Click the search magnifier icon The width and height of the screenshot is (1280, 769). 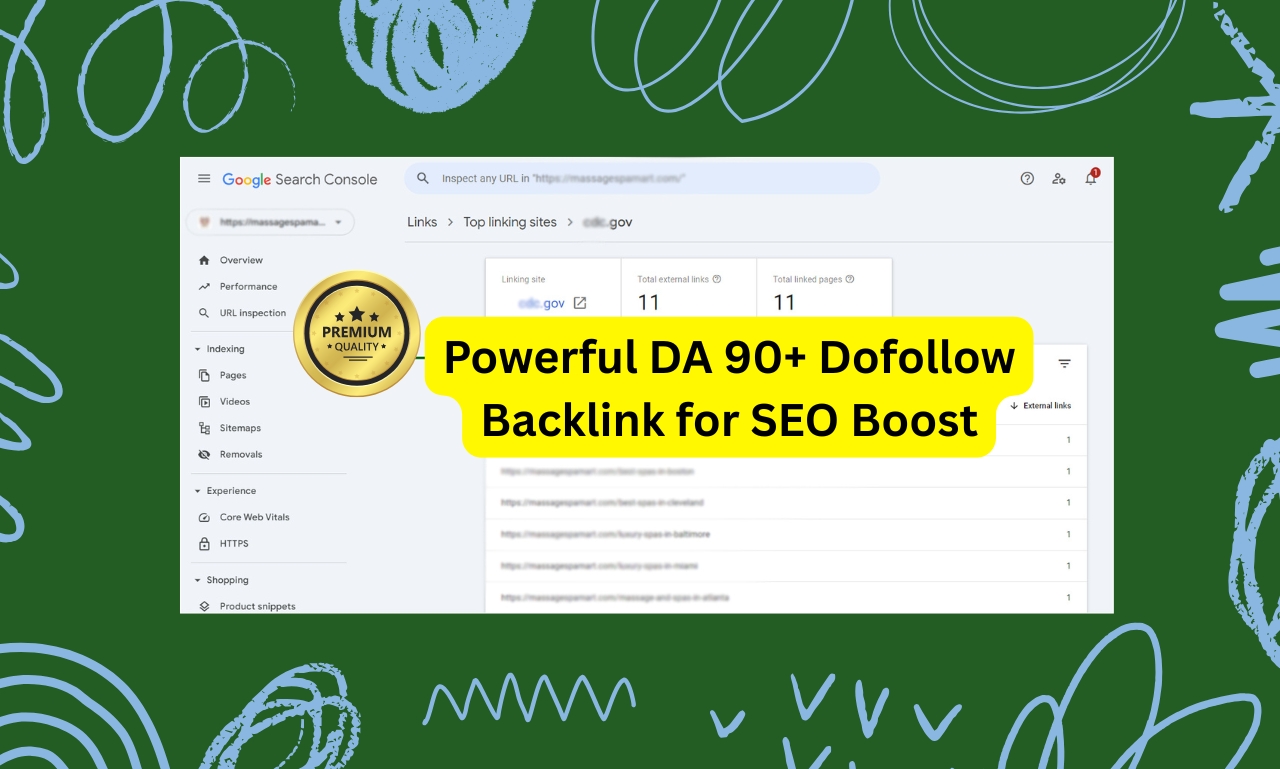point(423,178)
